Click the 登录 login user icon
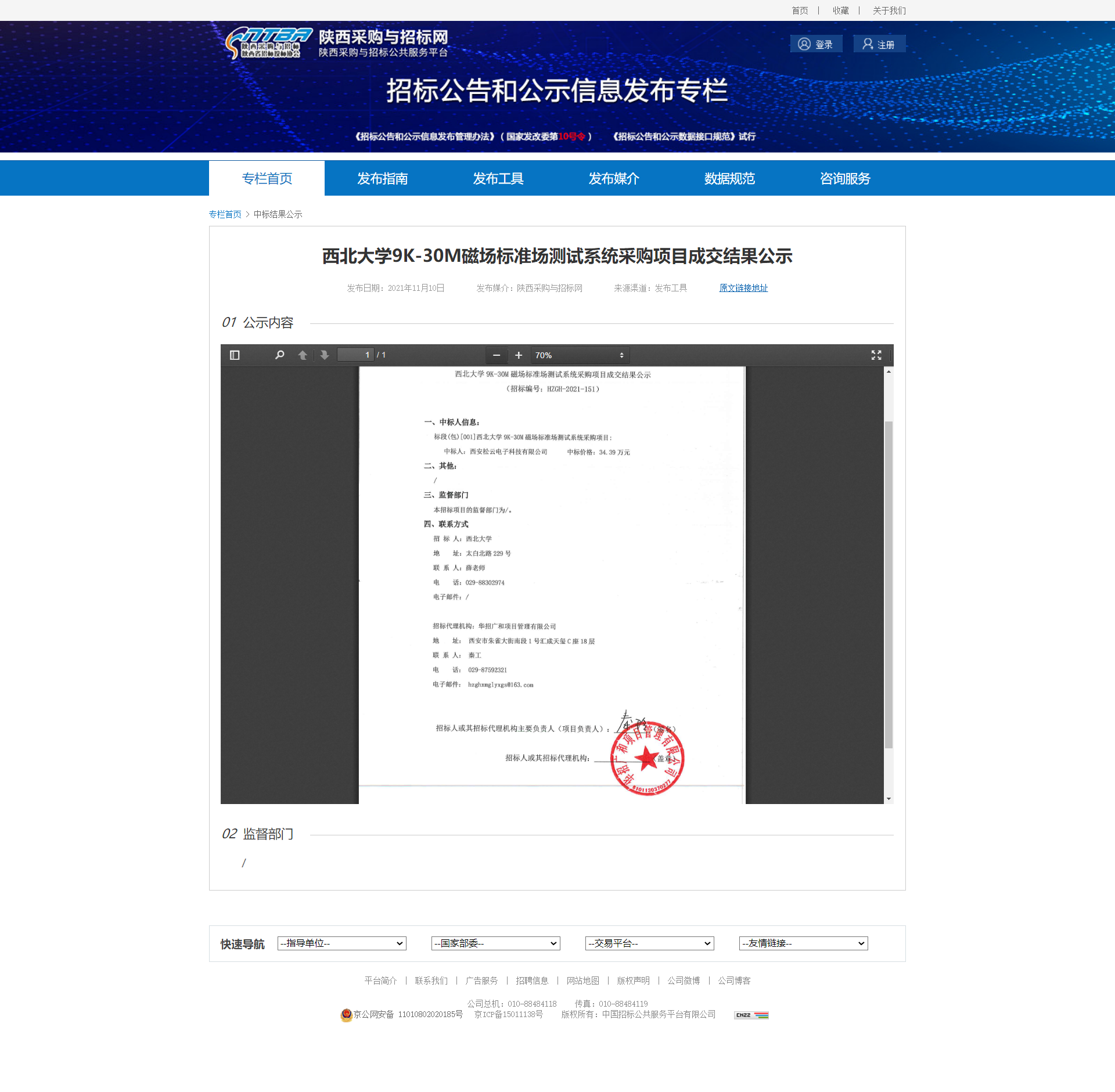Image resolution: width=1115 pixels, height=1092 pixels. click(x=804, y=44)
